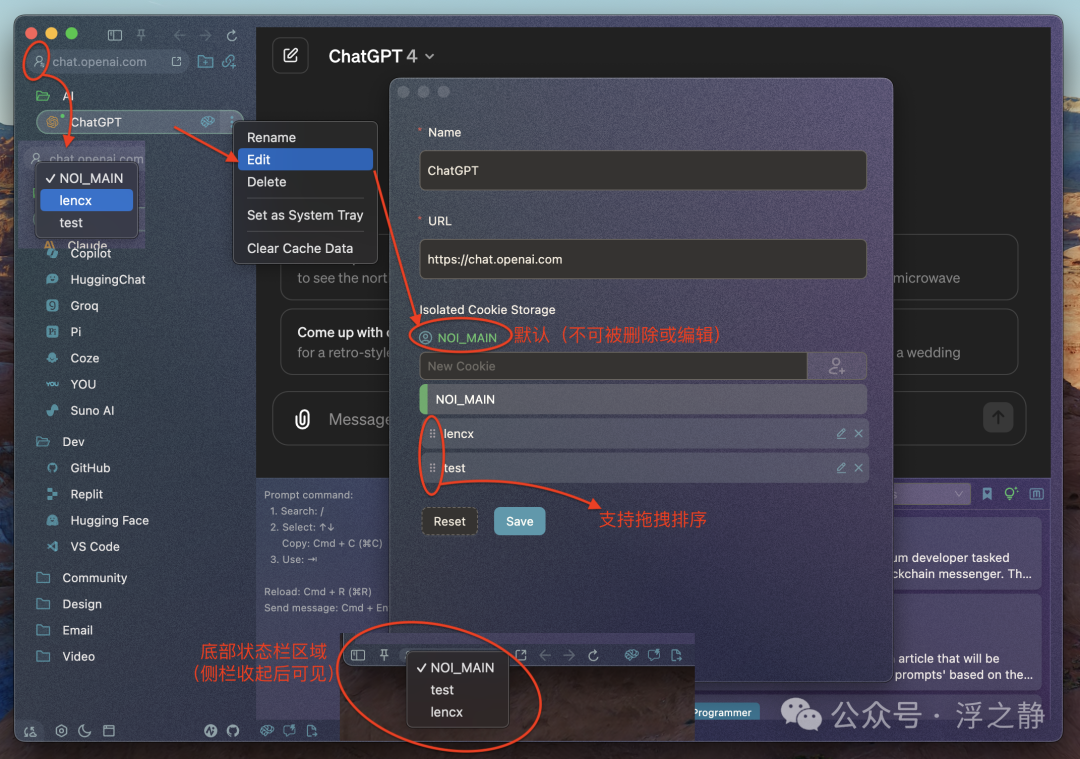Click the drag handle on lencx row
Viewport: 1080px width, 759px height.
click(433, 434)
